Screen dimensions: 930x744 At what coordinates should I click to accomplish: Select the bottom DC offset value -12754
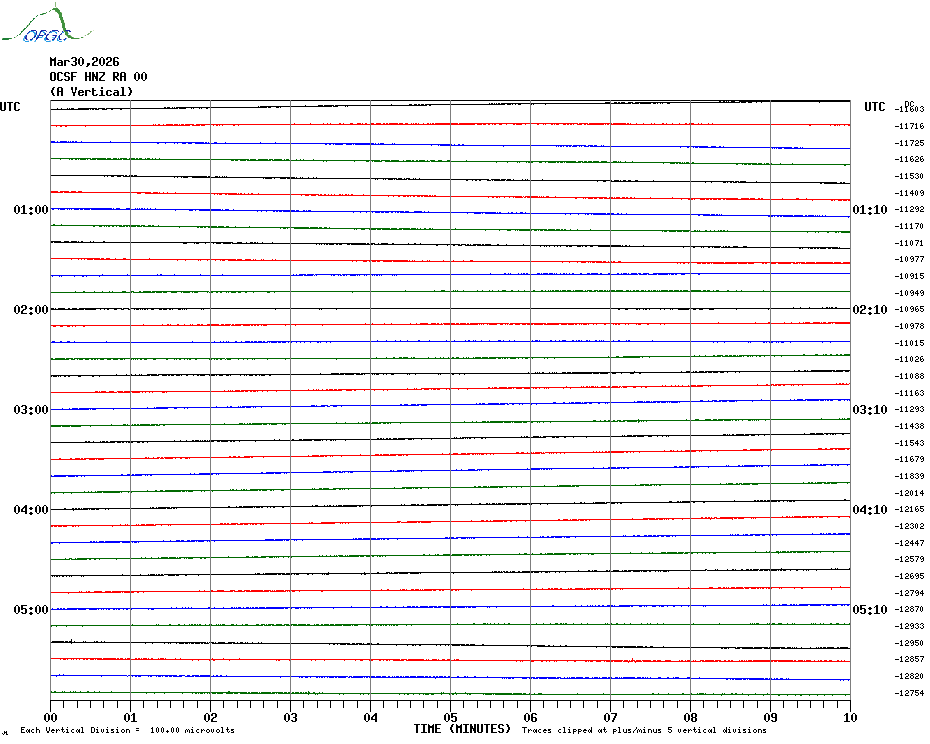[910, 693]
